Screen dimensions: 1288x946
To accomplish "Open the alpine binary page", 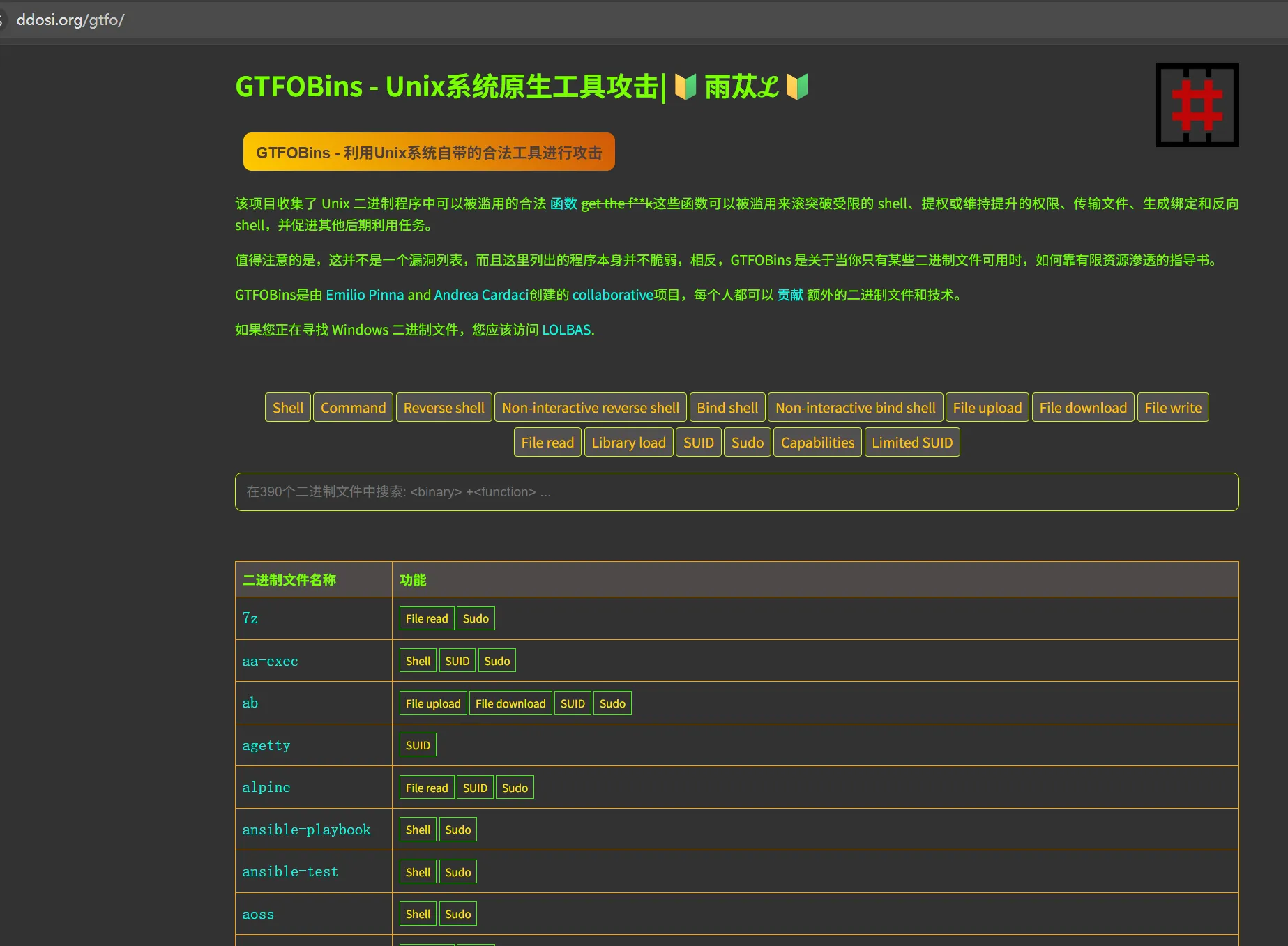I will click(x=266, y=787).
